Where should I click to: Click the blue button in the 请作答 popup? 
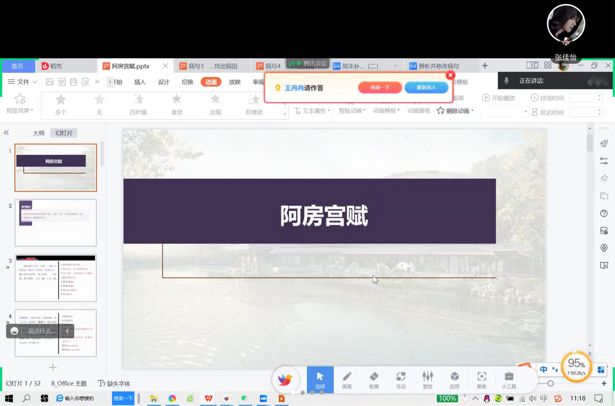[426, 88]
